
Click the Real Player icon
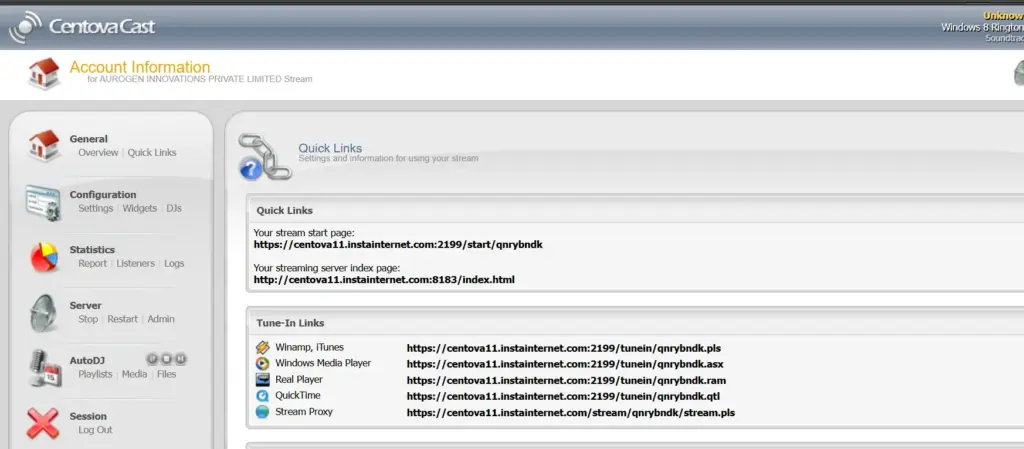[263, 380]
